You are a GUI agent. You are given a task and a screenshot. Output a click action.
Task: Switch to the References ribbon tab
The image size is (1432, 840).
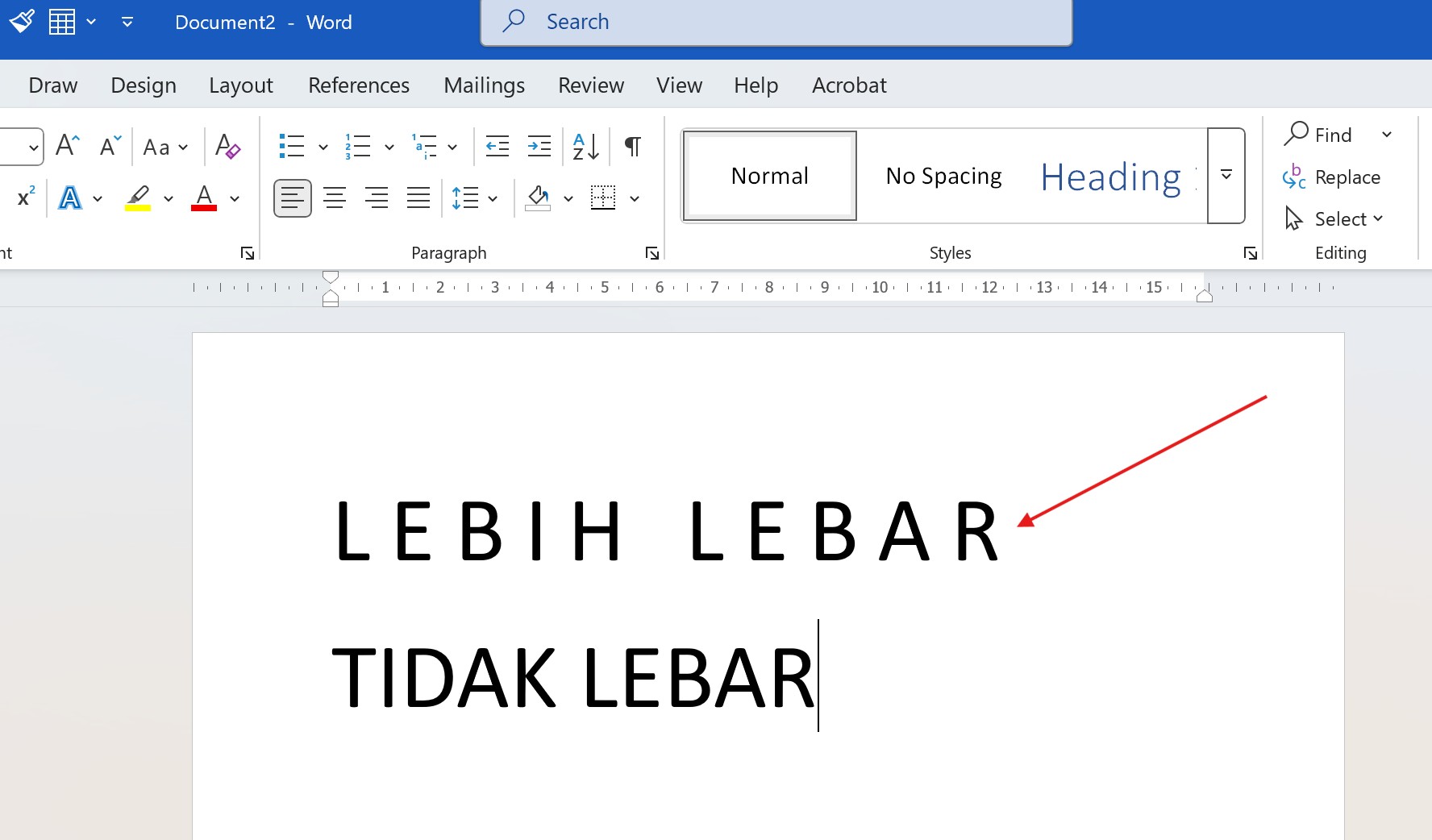point(359,85)
